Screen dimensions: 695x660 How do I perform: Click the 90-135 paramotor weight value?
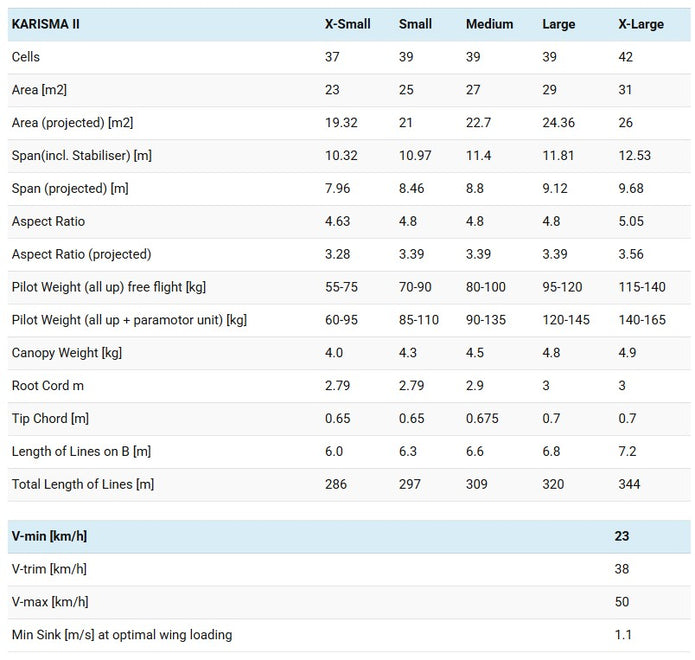click(485, 320)
